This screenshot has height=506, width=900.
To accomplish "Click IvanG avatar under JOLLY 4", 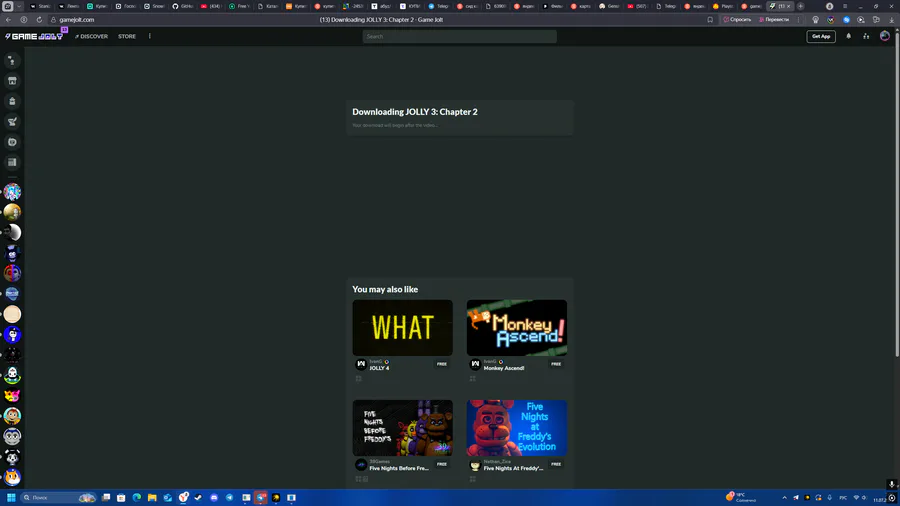I will (x=361, y=364).
